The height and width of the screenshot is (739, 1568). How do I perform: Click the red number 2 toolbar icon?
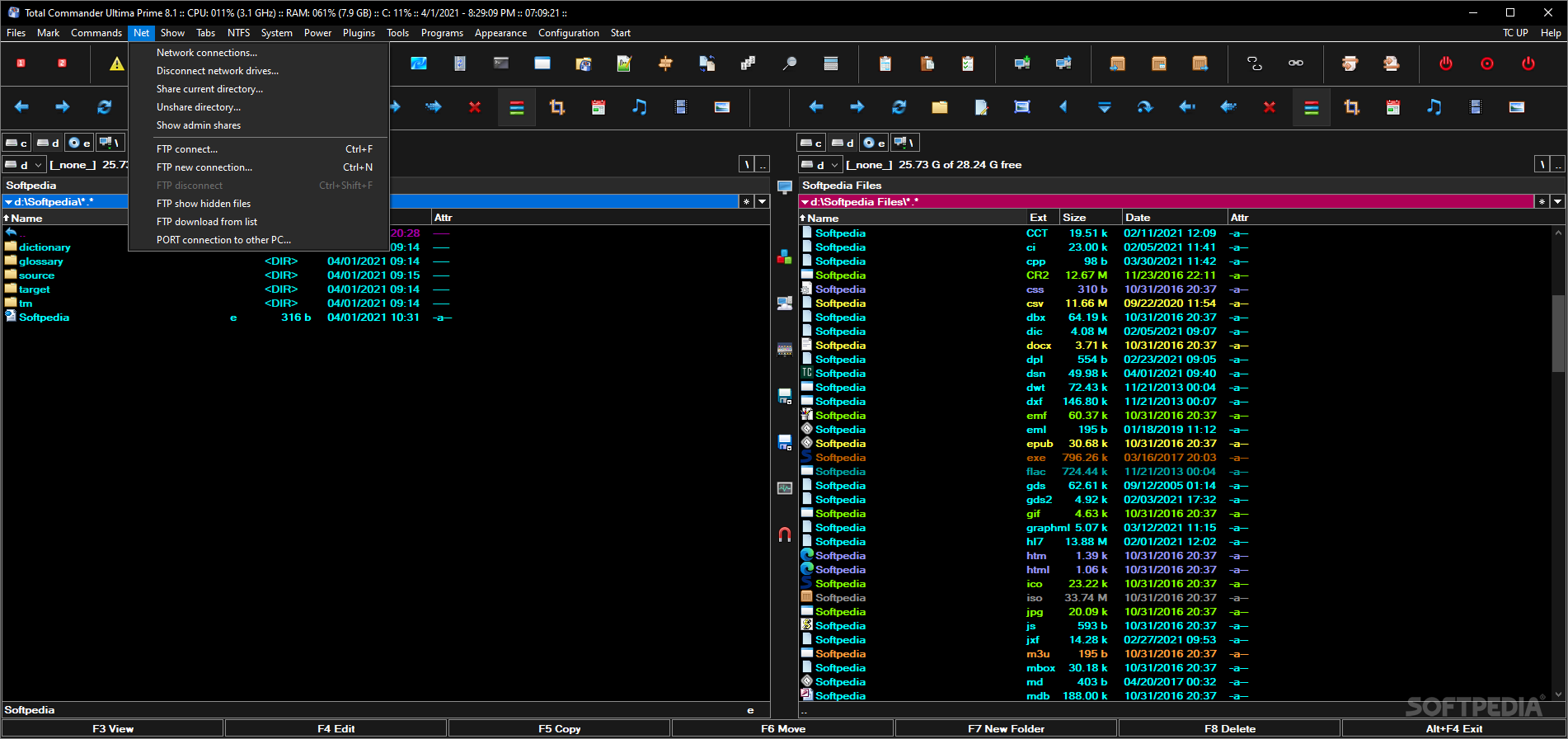(x=62, y=64)
